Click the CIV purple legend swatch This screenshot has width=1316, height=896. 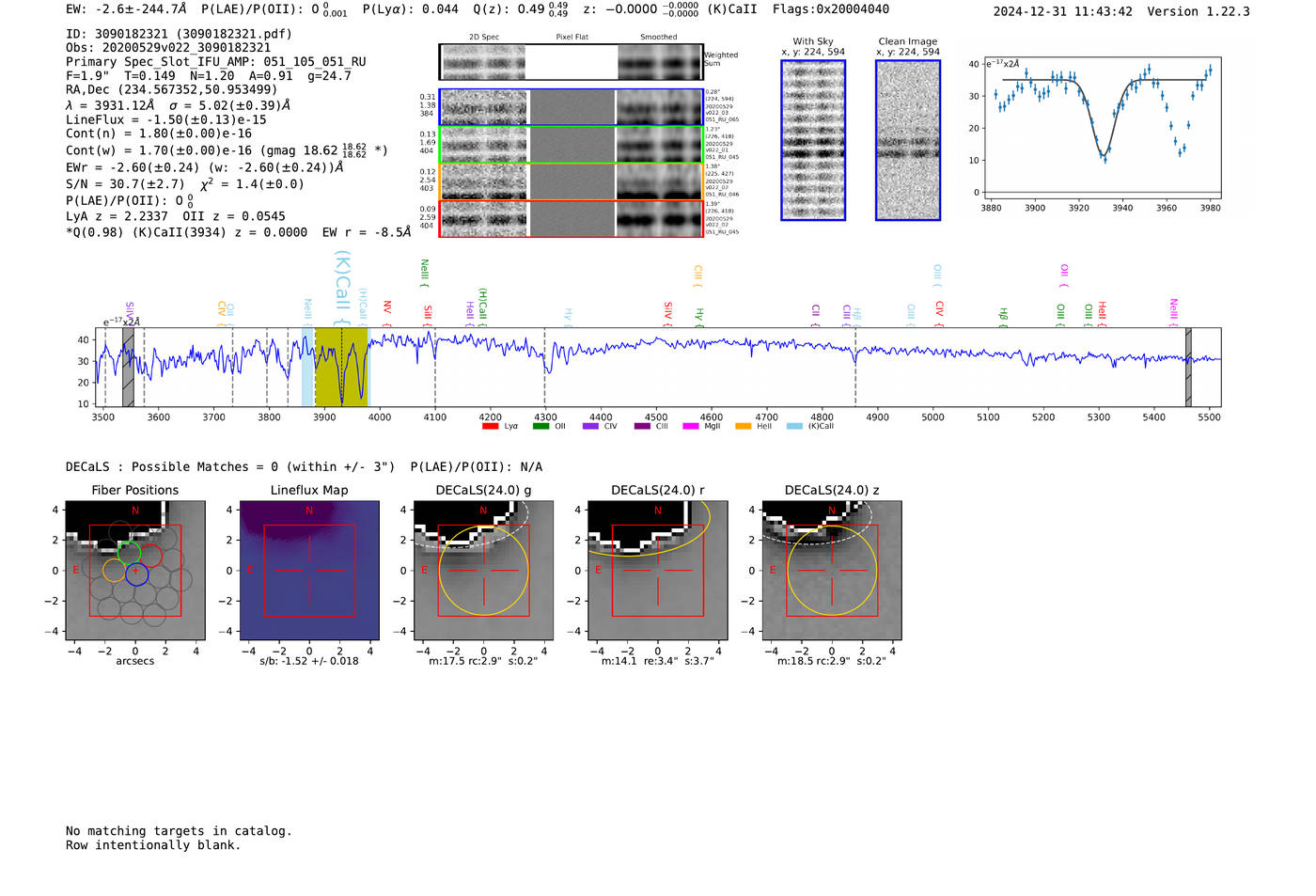click(x=590, y=426)
